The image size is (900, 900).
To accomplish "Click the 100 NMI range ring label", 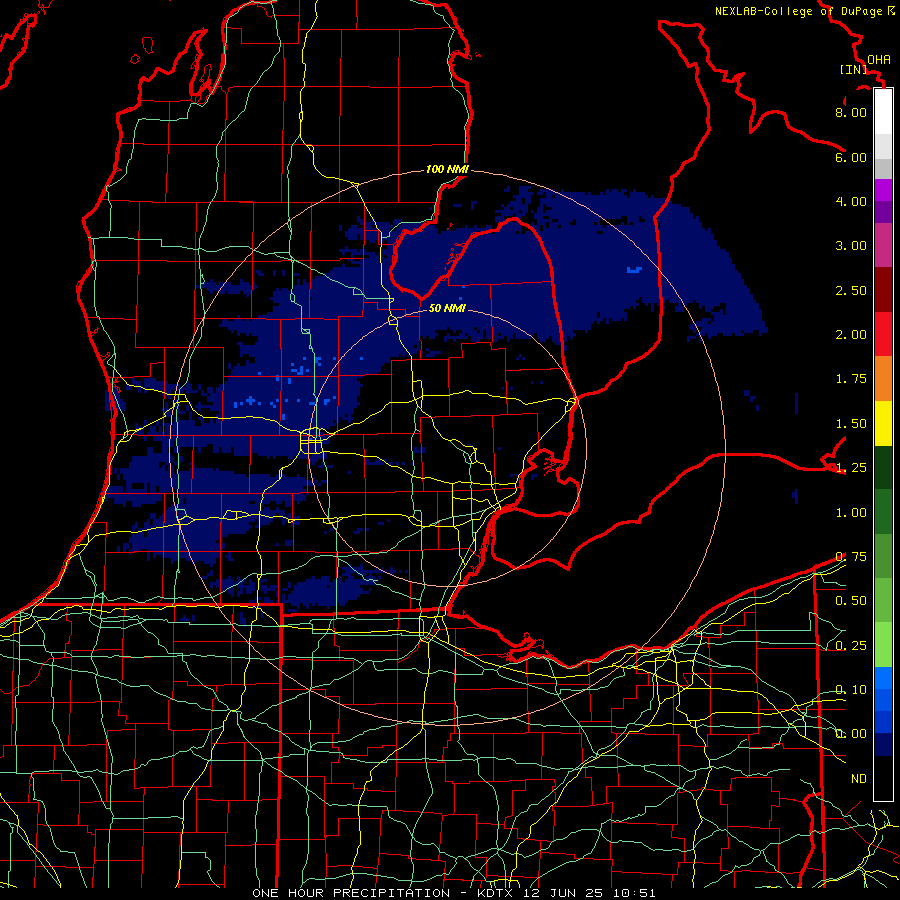I will click(447, 169).
